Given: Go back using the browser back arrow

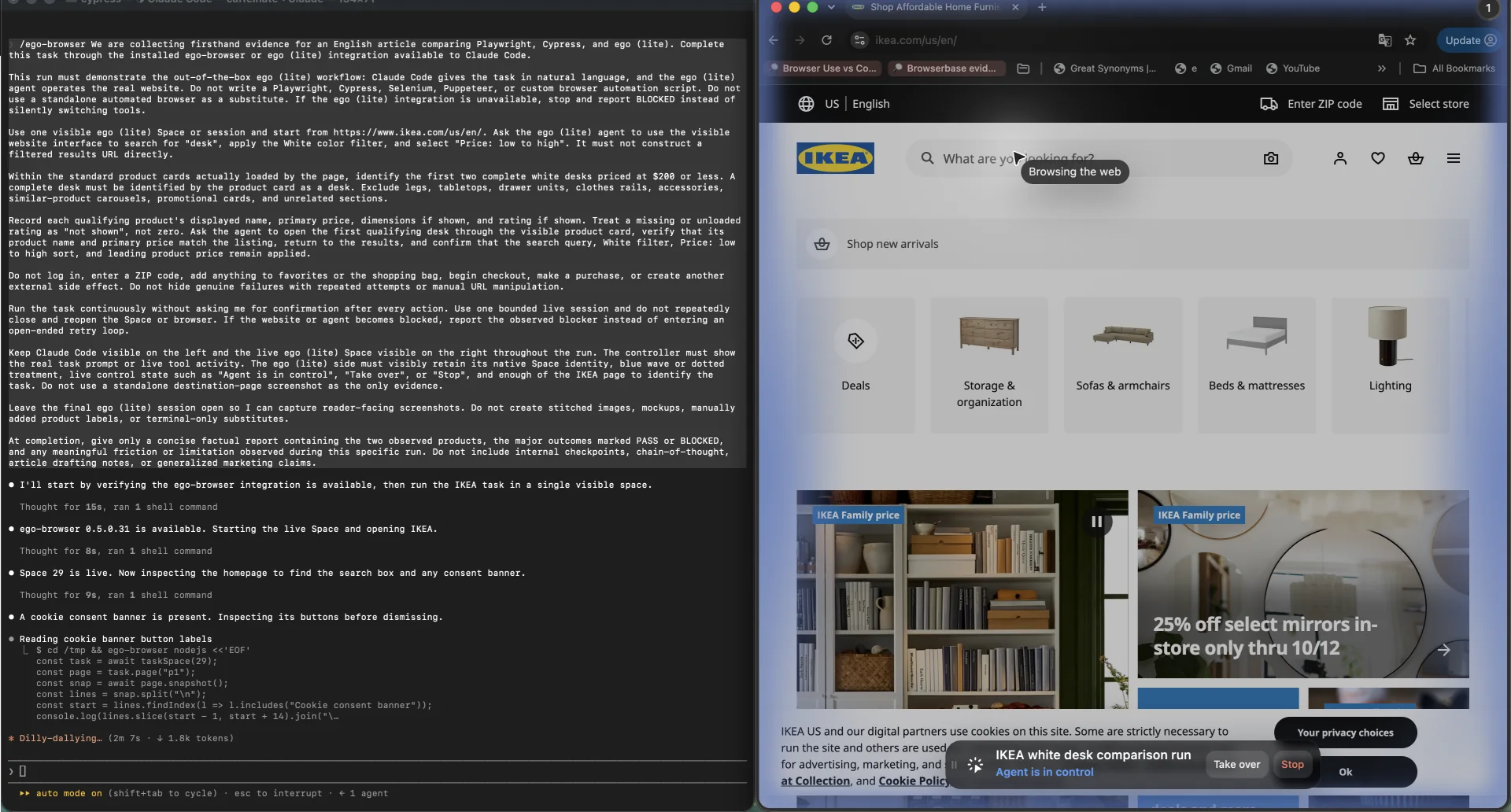Looking at the screenshot, I should [774, 40].
